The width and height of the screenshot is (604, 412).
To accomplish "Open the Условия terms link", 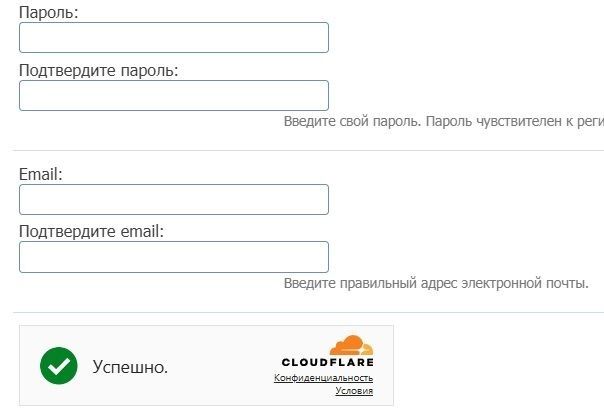I will pyautogui.click(x=354, y=391).
